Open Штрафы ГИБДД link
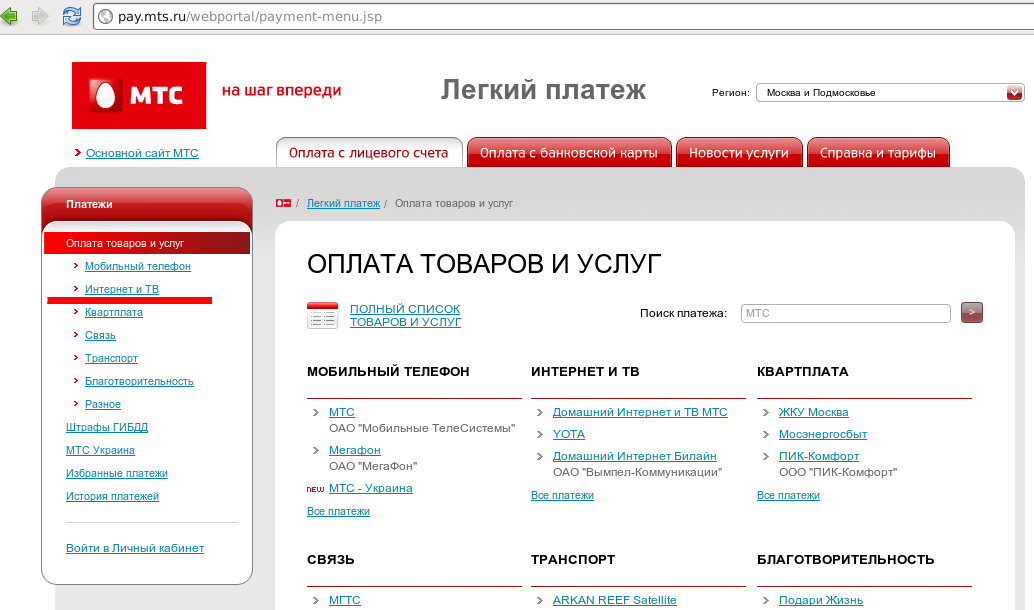Screen dimensions: 1034x610 107,427
